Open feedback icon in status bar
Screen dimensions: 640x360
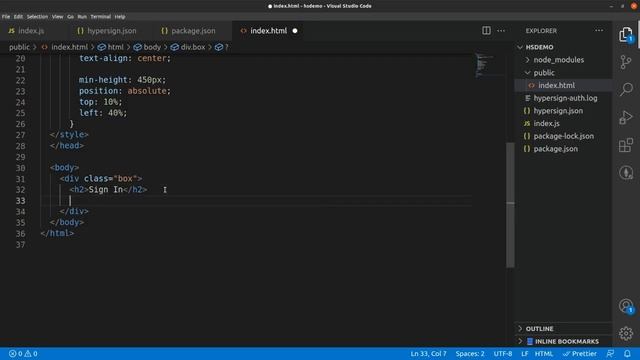pyautogui.click(x=610, y=353)
